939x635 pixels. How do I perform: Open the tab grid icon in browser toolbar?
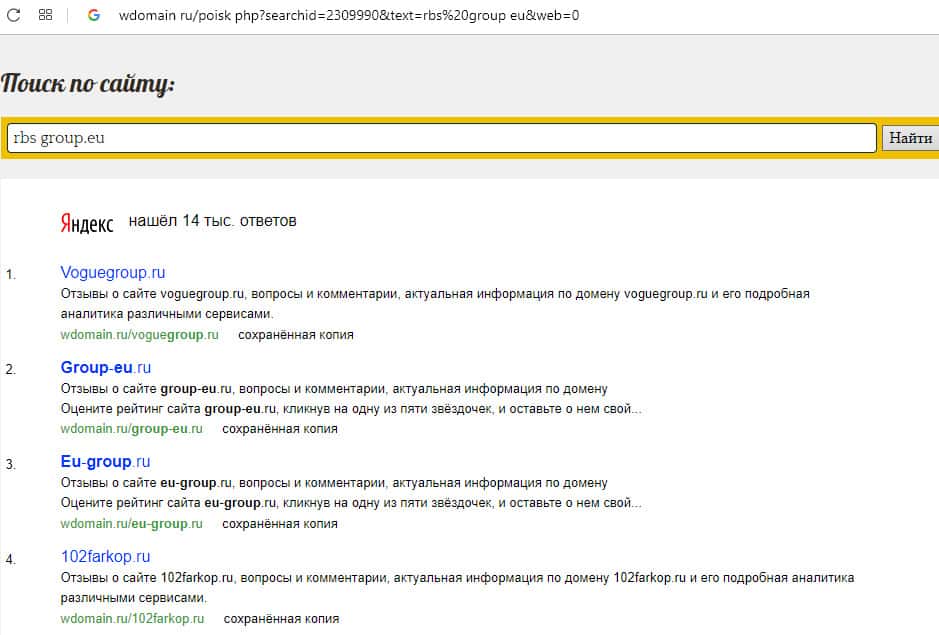pos(46,15)
